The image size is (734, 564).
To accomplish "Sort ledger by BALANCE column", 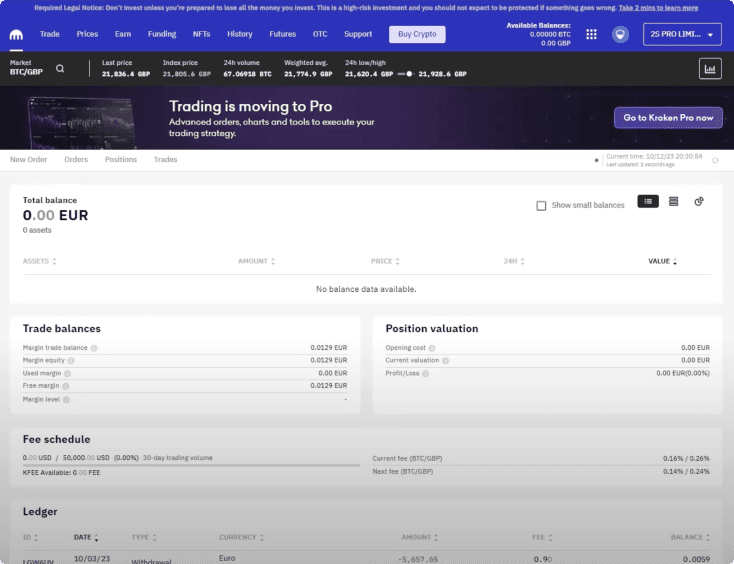I will pos(690,537).
